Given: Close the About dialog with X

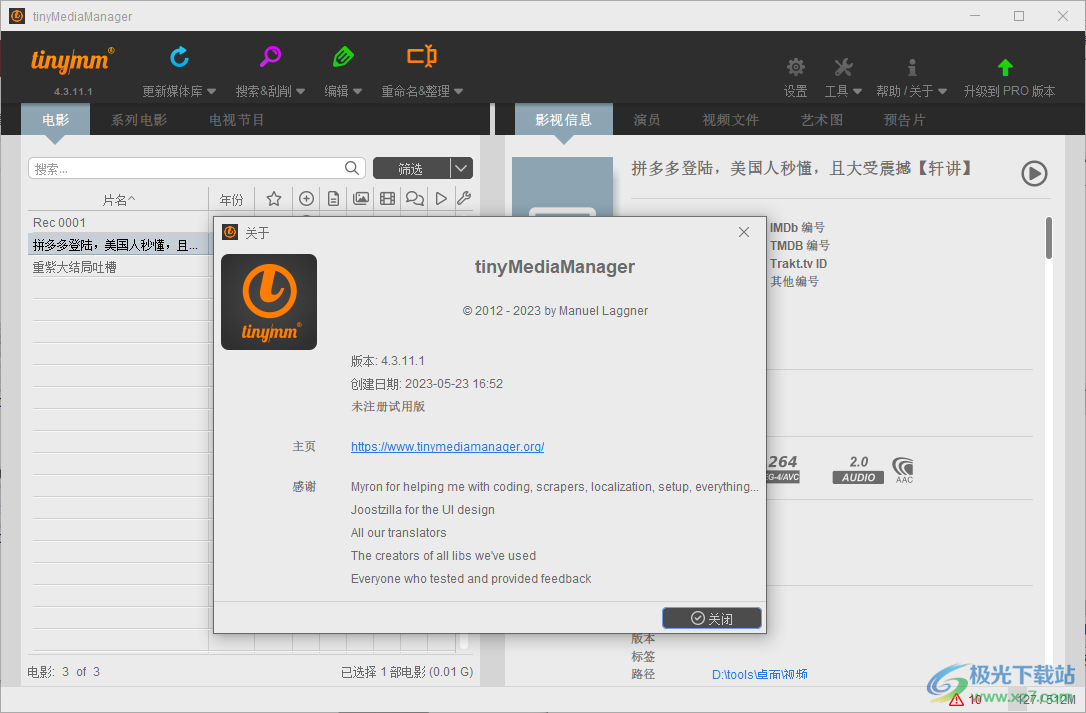Looking at the screenshot, I should [x=744, y=232].
